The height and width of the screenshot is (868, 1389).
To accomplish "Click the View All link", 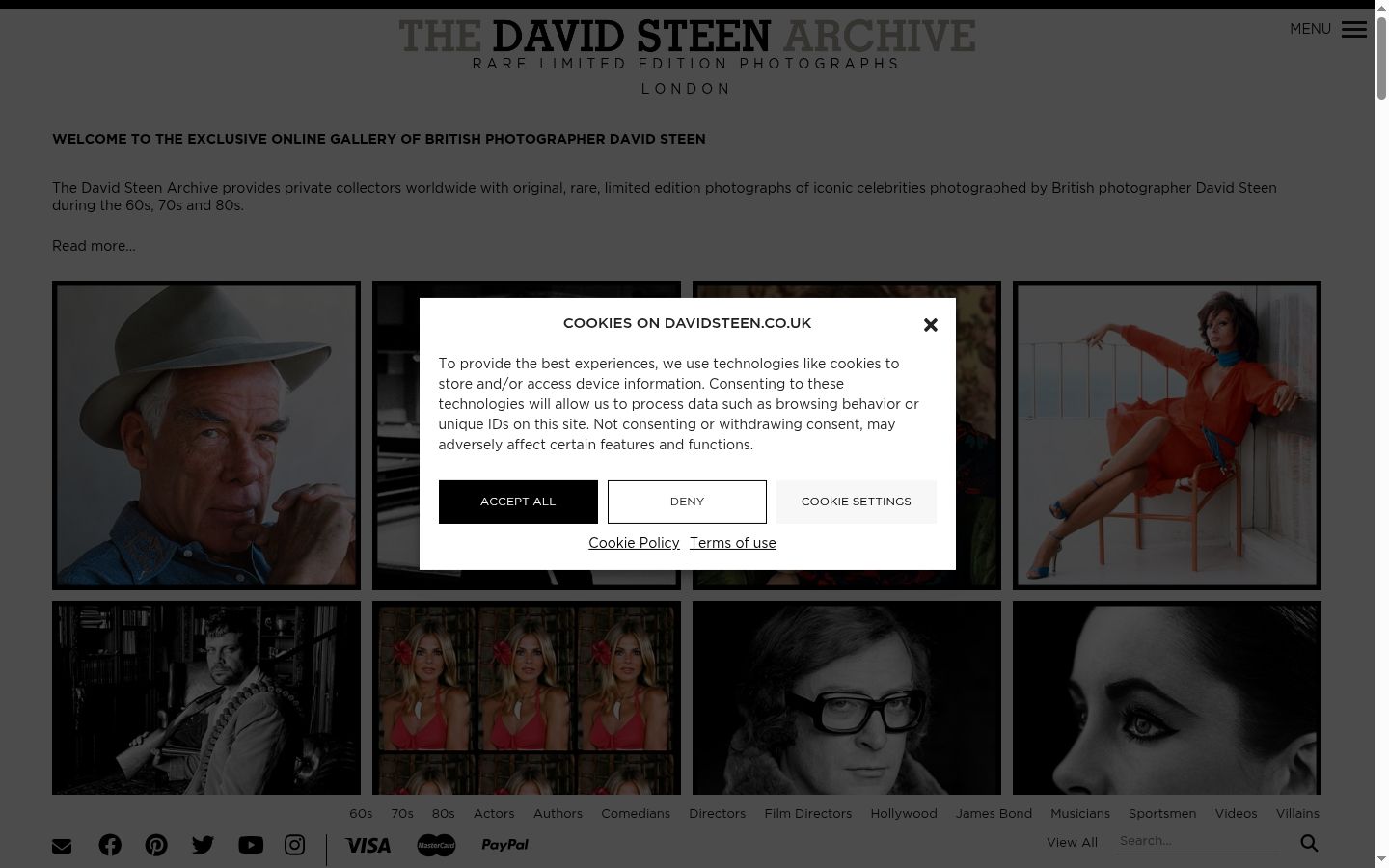I will 1072,843.
